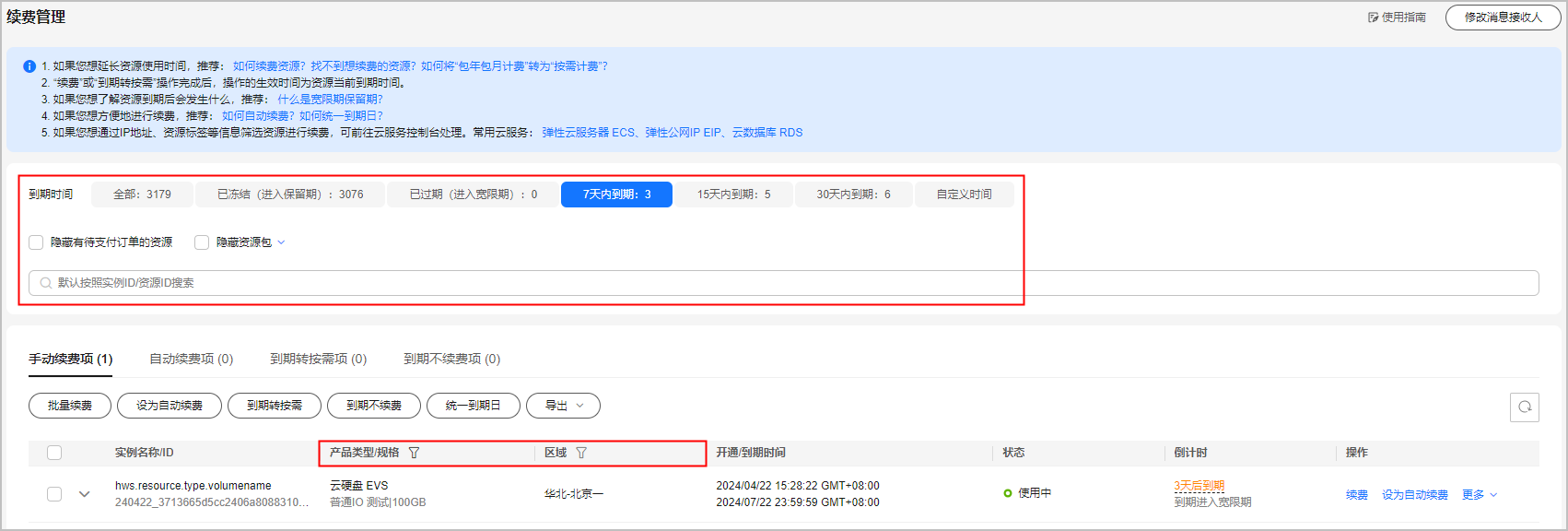Click the filter icon beside 产品类型/规格
Image resolution: width=1568 pixels, height=531 pixels.
point(414,453)
